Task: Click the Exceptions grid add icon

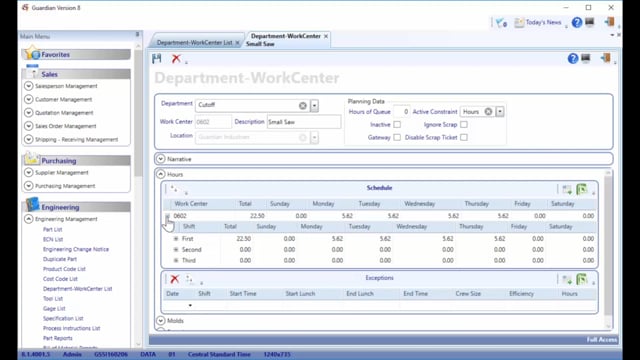Action: [189, 279]
